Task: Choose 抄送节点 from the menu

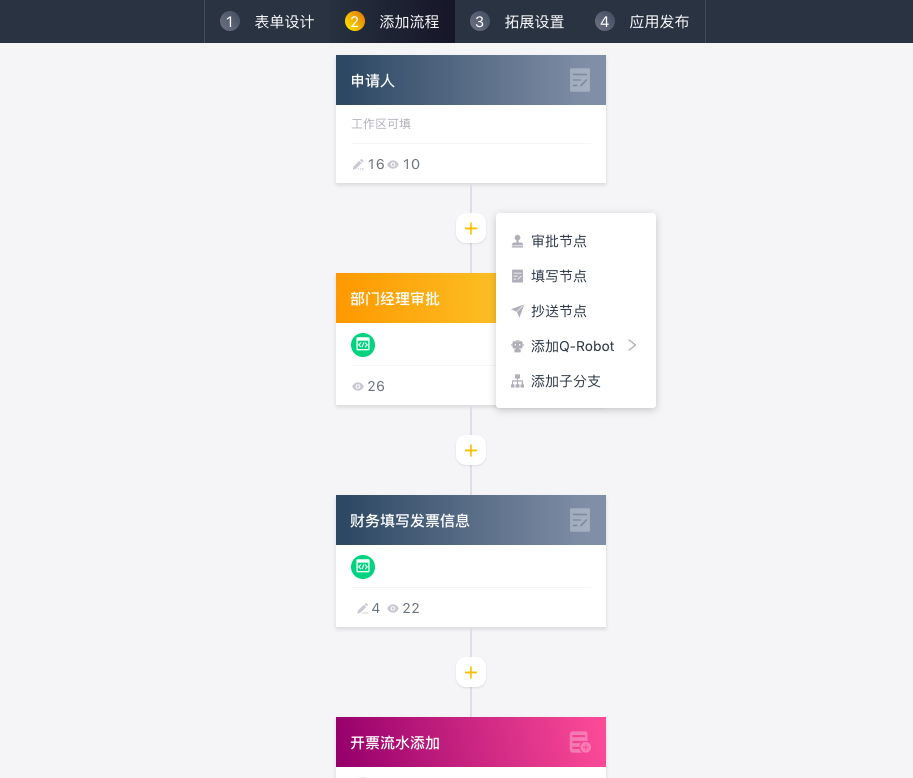Action: tap(576, 311)
